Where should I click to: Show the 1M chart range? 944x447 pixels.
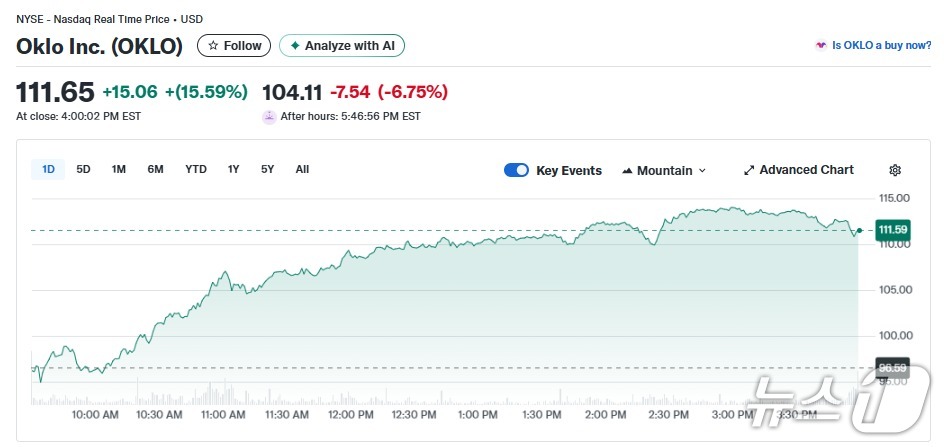click(118, 170)
